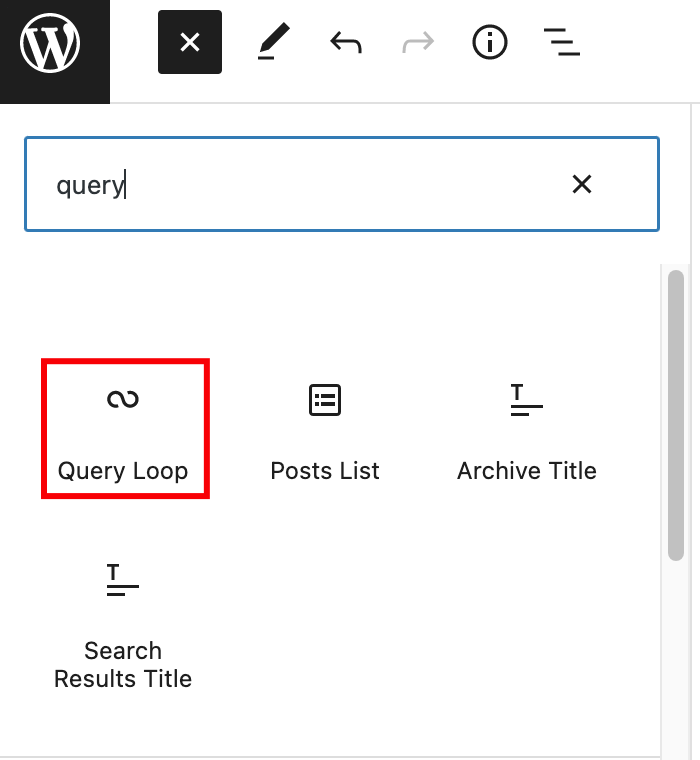Add block via the Archive Title icon
Image resolution: width=700 pixels, height=760 pixels.
[527, 400]
